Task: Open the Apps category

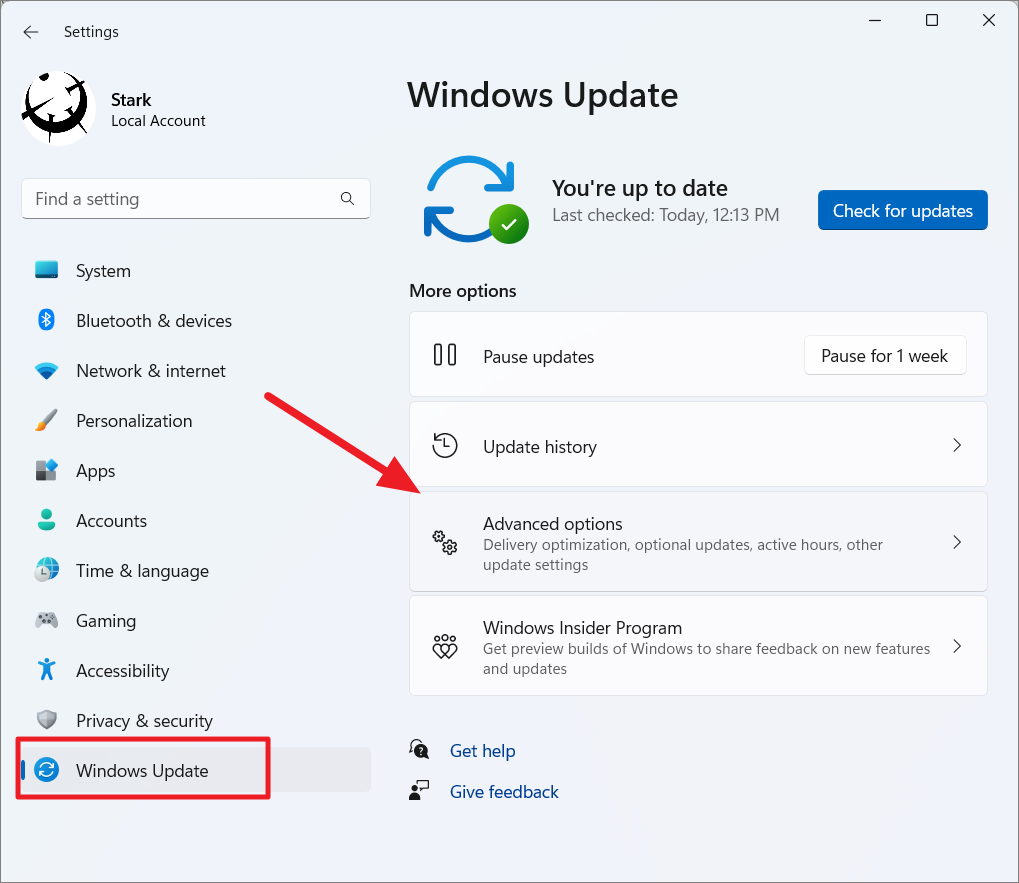Action: click(196, 470)
